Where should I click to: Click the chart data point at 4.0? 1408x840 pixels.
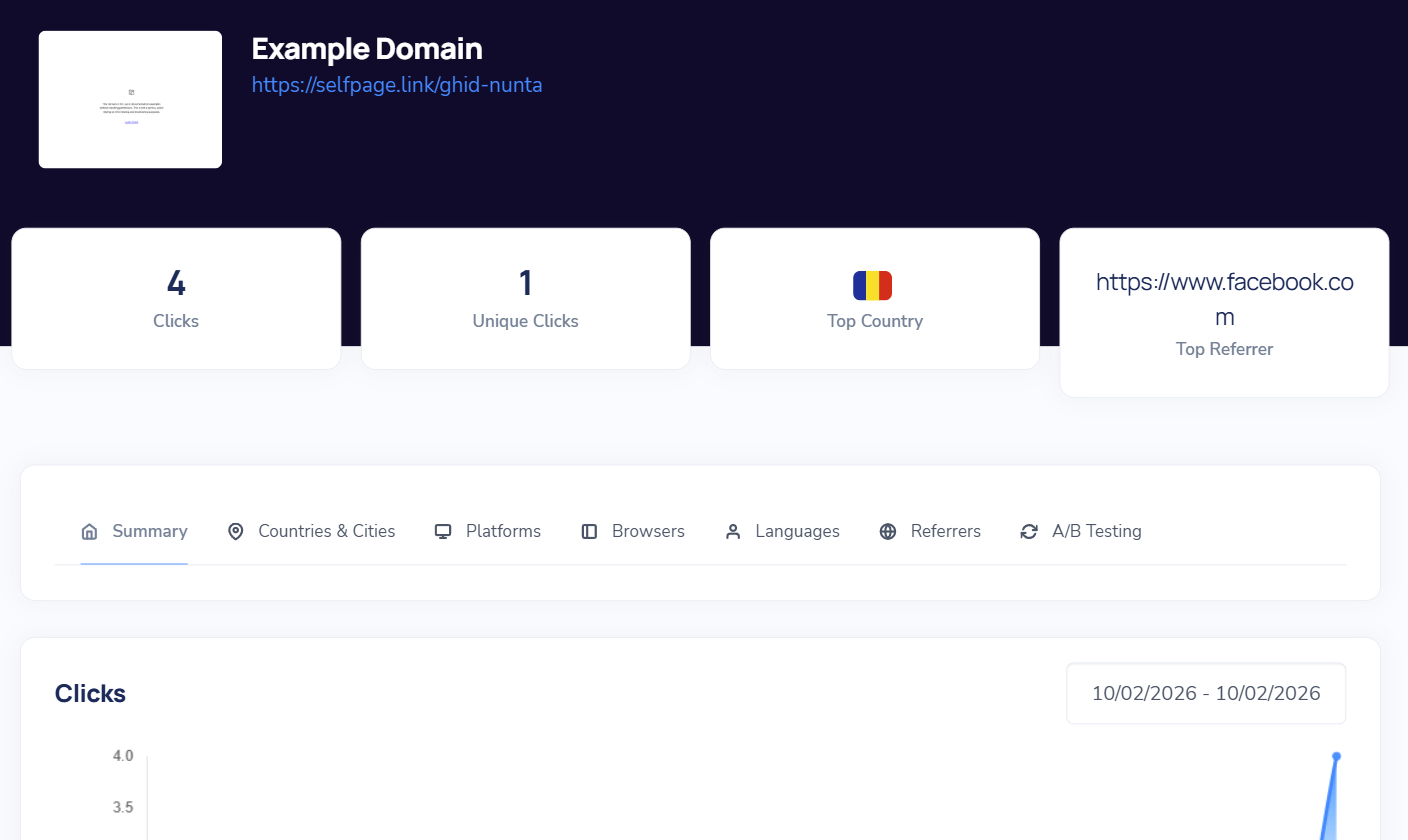tap(1336, 756)
